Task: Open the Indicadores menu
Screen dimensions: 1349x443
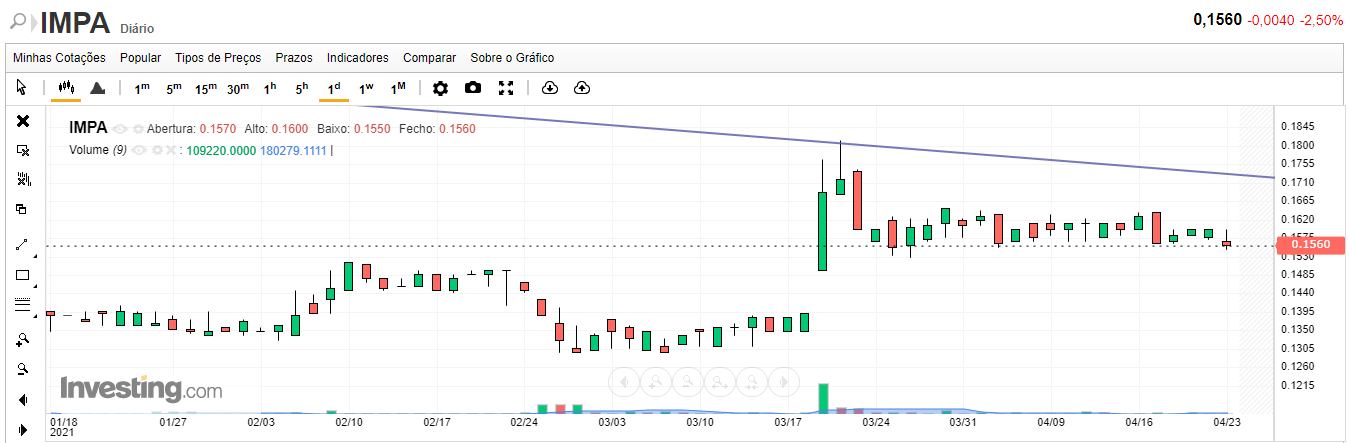Action: tap(357, 58)
